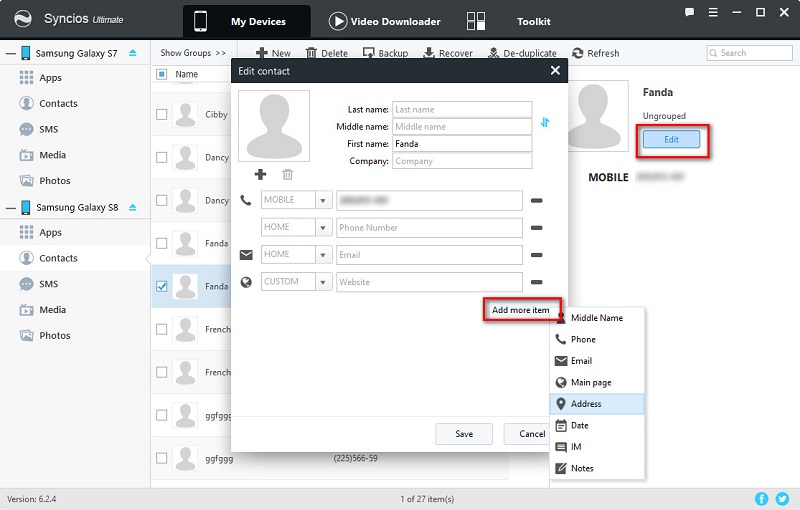Screen dimensions: 800x510
Task: Check the first Dancy contact checkbox
Action: (161, 157)
